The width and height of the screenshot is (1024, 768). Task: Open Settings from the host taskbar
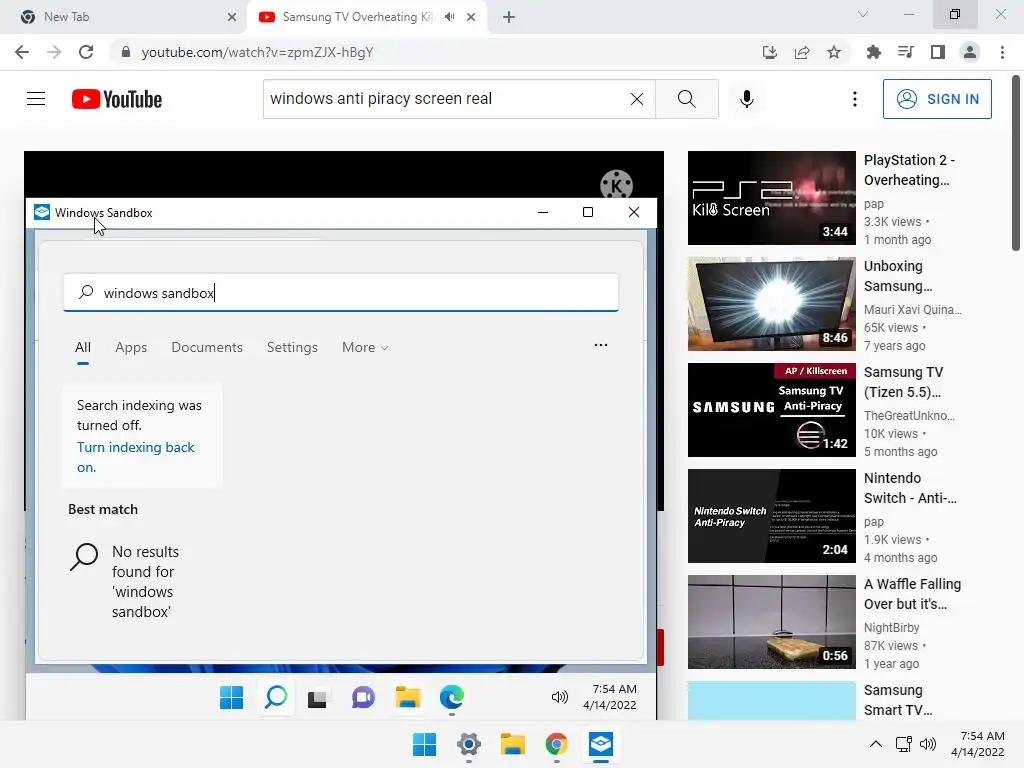click(x=468, y=744)
